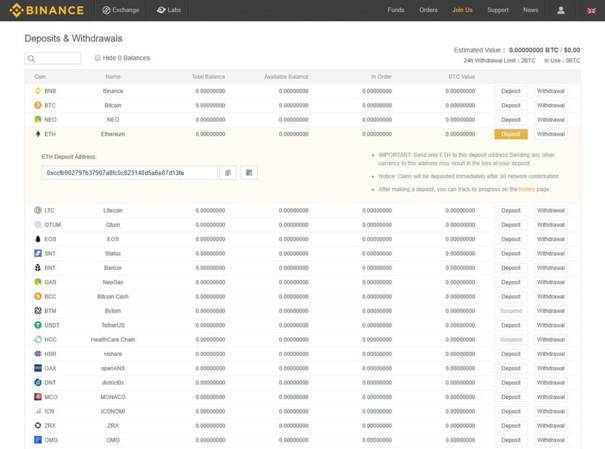Click Deposit for QTUM
Viewport: 605px width, 449px height.
511,224
